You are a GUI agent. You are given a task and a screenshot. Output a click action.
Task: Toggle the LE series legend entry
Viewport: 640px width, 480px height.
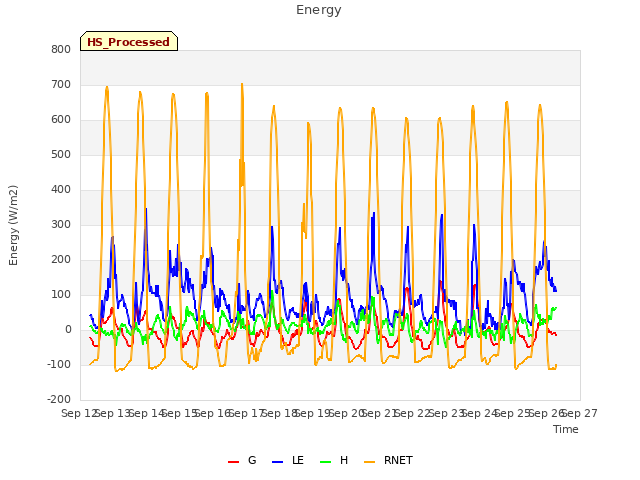click(288, 460)
